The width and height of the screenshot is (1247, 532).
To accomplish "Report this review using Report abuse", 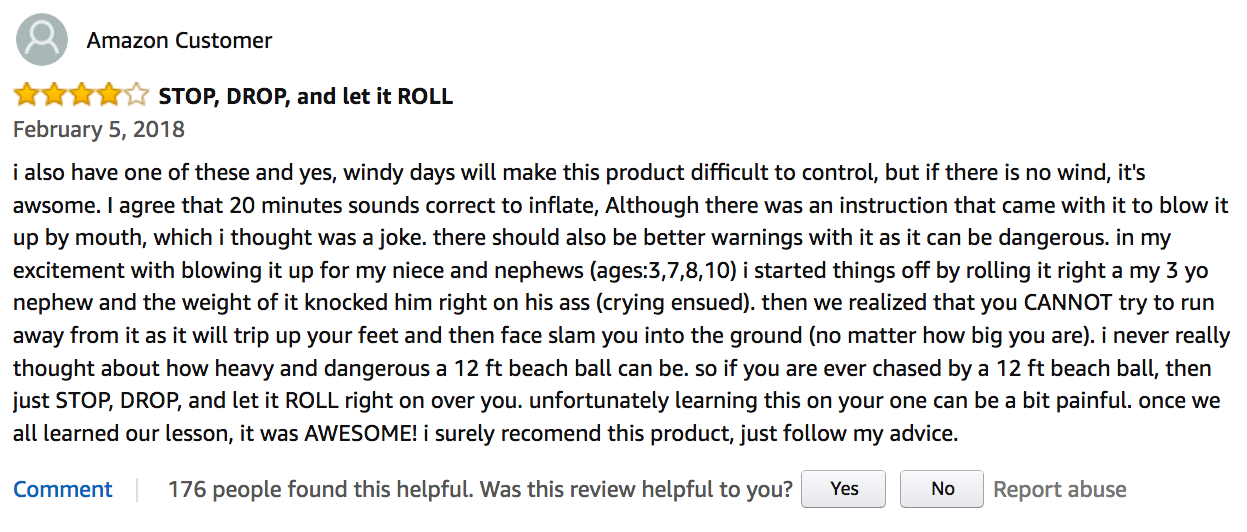I will [1060, 490].
